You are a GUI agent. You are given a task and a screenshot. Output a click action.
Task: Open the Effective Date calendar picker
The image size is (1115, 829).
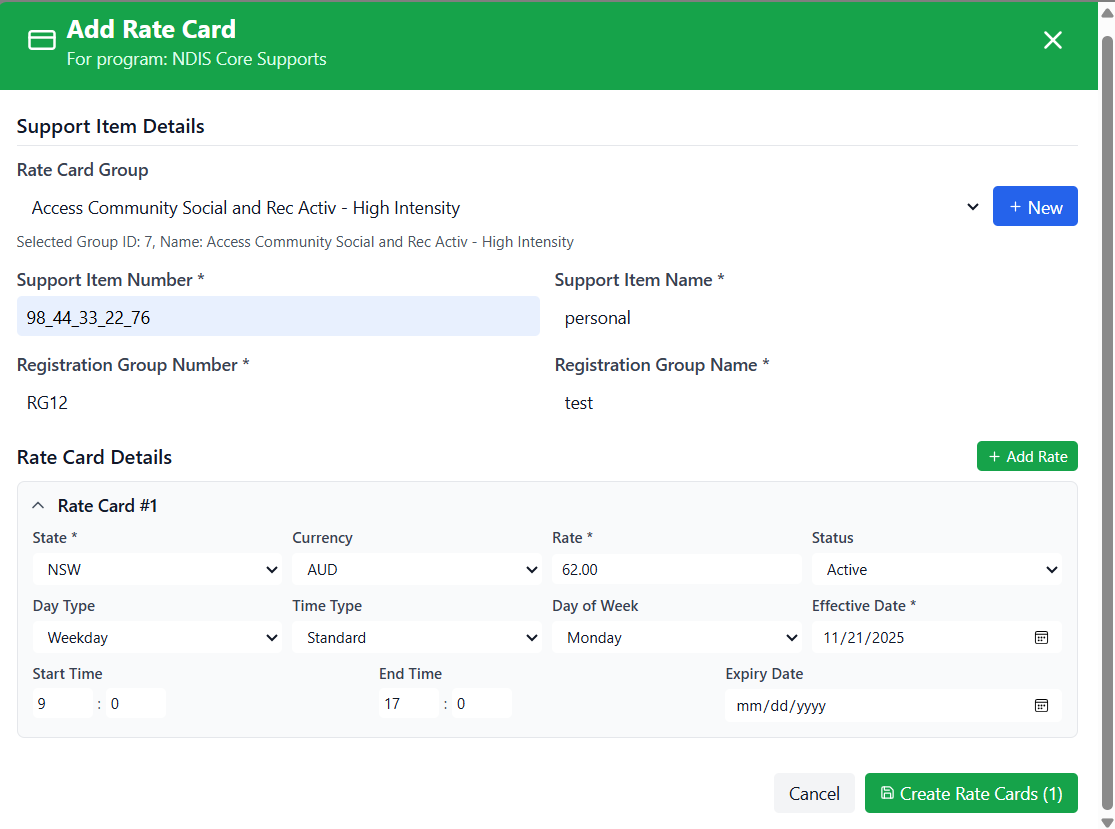1041,638
